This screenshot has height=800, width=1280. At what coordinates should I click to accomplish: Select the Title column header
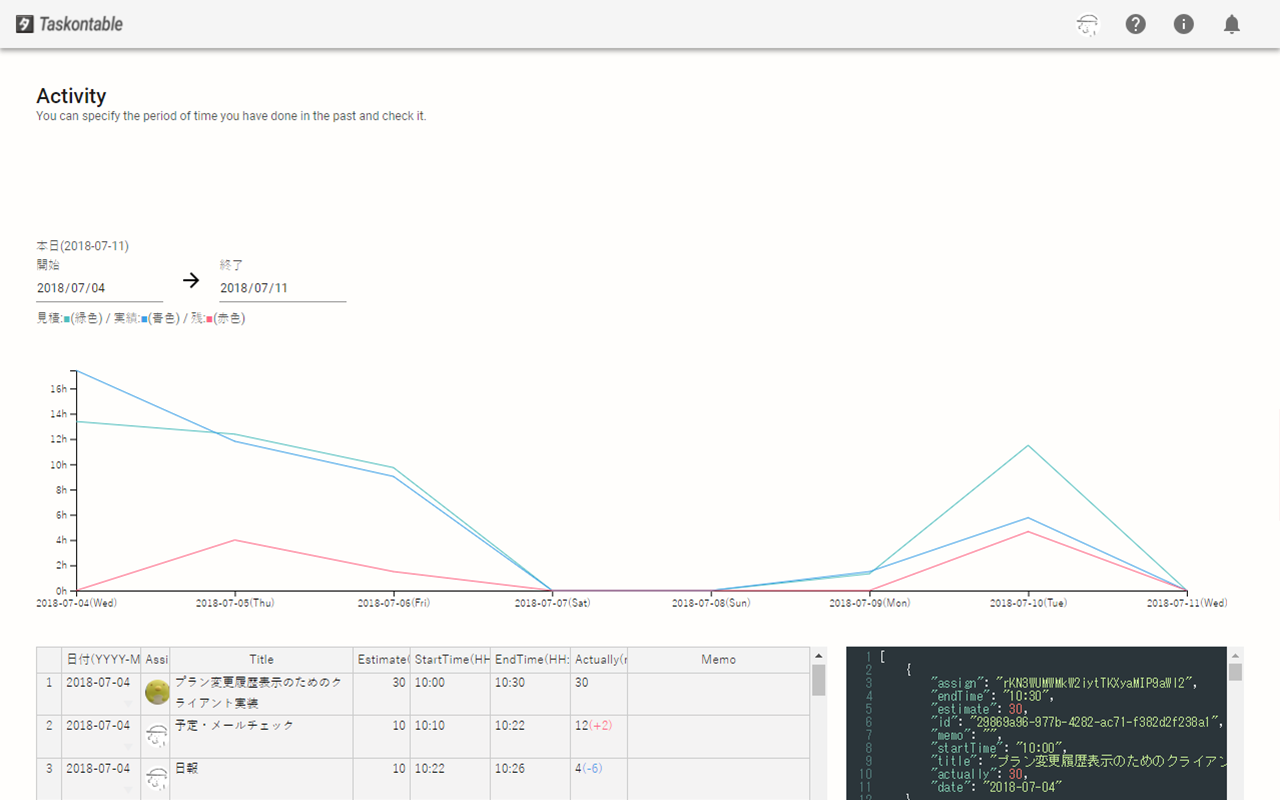(x=261, y=659)
